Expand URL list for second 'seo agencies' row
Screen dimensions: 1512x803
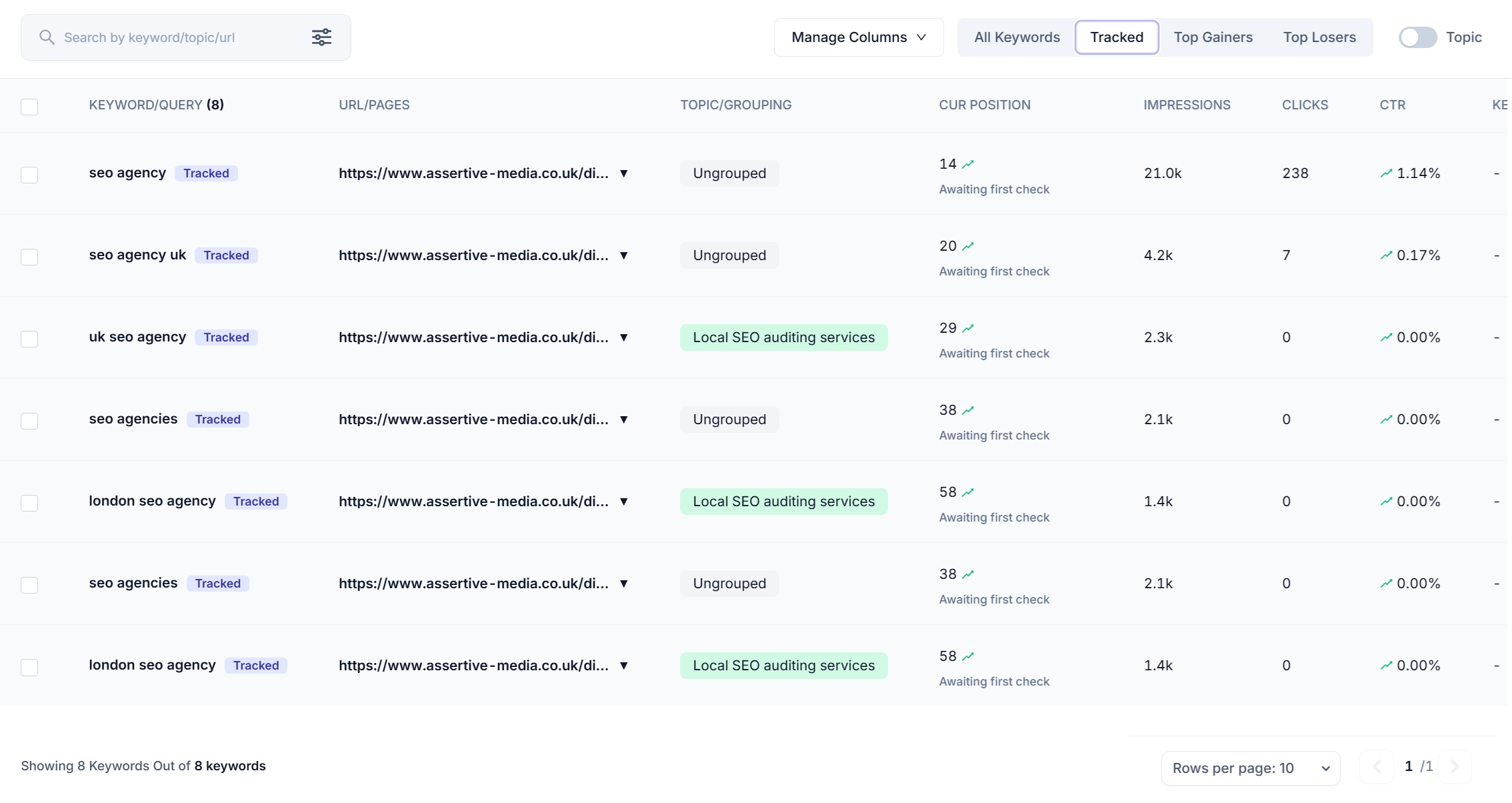pyautogui.click(x=624, y=584)
